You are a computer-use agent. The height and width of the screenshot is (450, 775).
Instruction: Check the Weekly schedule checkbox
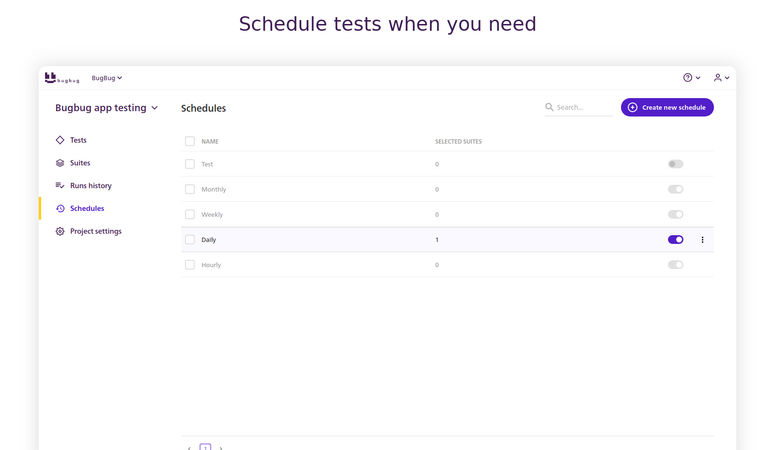pos(190,214)
